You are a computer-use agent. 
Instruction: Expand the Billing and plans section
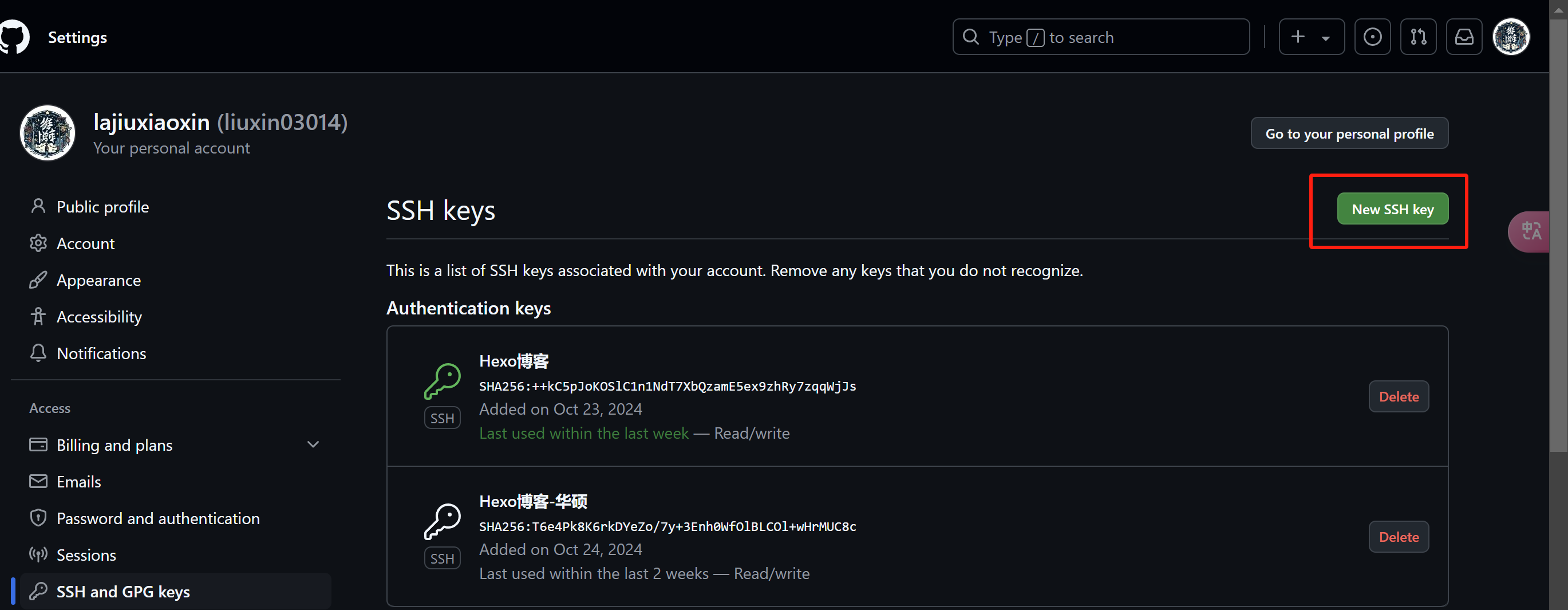313,444
